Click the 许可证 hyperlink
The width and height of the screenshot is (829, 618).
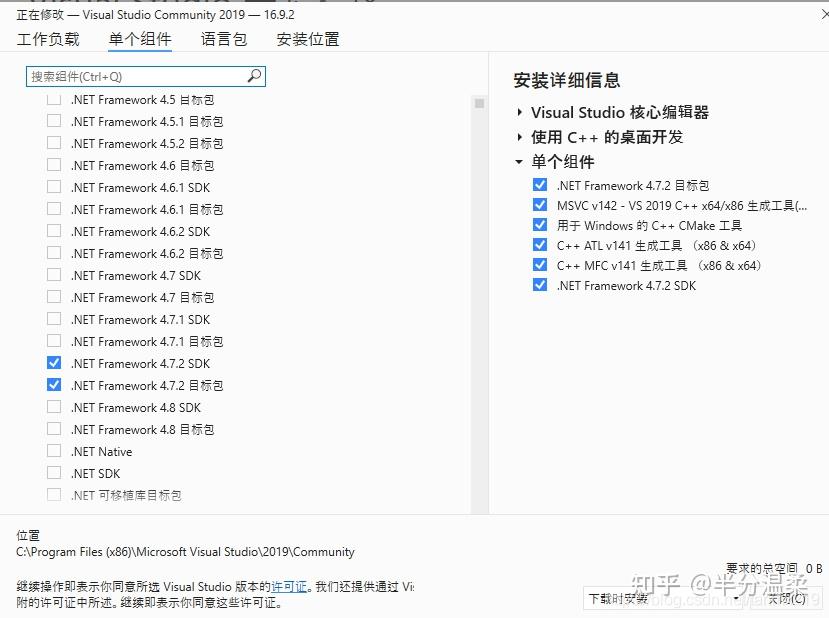click(287, 585)
